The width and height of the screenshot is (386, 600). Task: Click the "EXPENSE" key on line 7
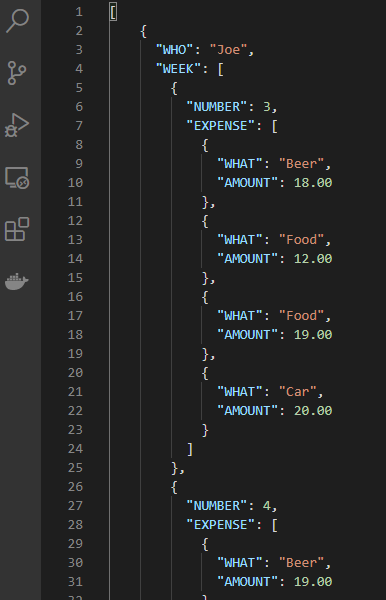pyautogui.click(x=220, y=126)
